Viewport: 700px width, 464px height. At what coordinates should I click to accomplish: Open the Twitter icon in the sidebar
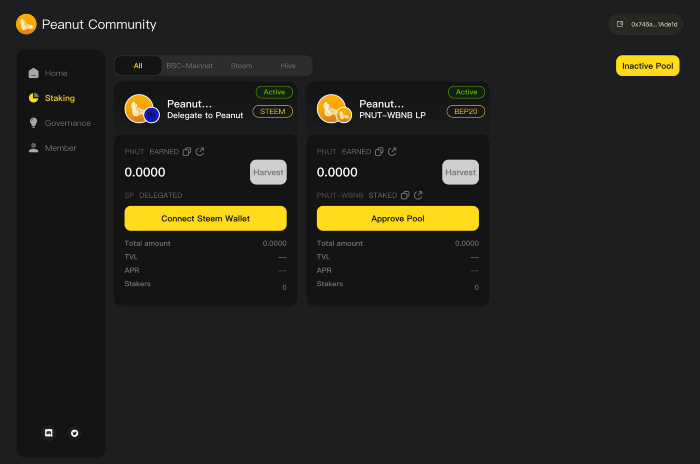pyautogui.click(x=75, y=433)
